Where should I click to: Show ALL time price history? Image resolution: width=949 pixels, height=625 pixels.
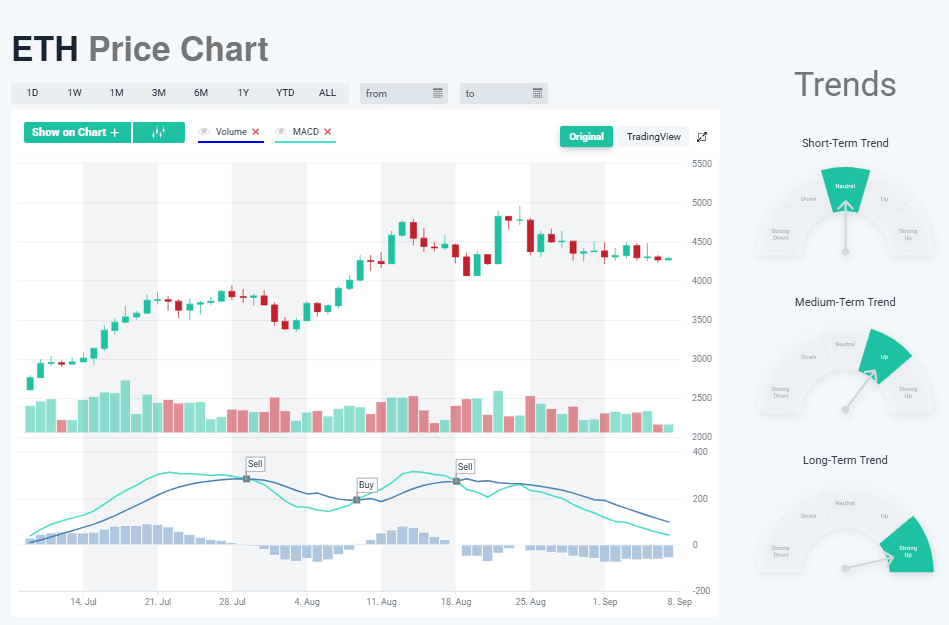click(327, 93)
